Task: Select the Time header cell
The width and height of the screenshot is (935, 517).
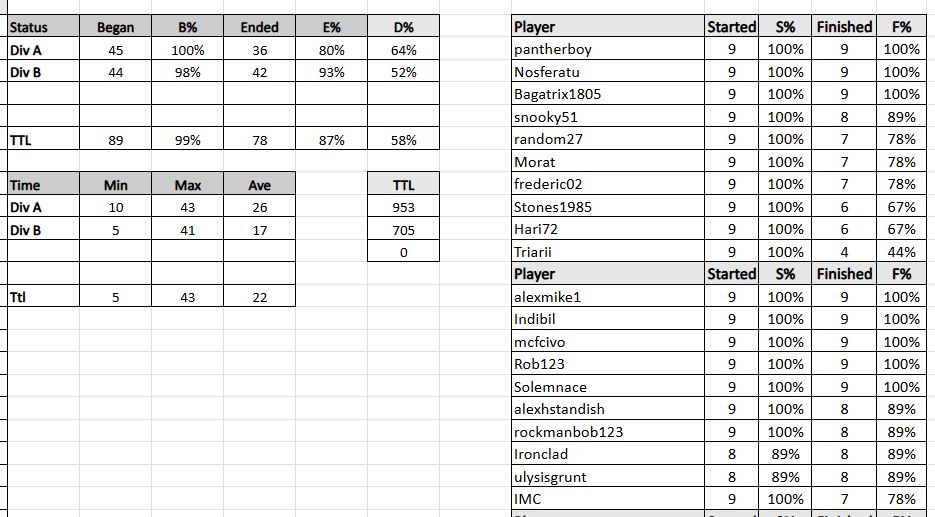Action: pyautogui.click(x=42, y=185)
